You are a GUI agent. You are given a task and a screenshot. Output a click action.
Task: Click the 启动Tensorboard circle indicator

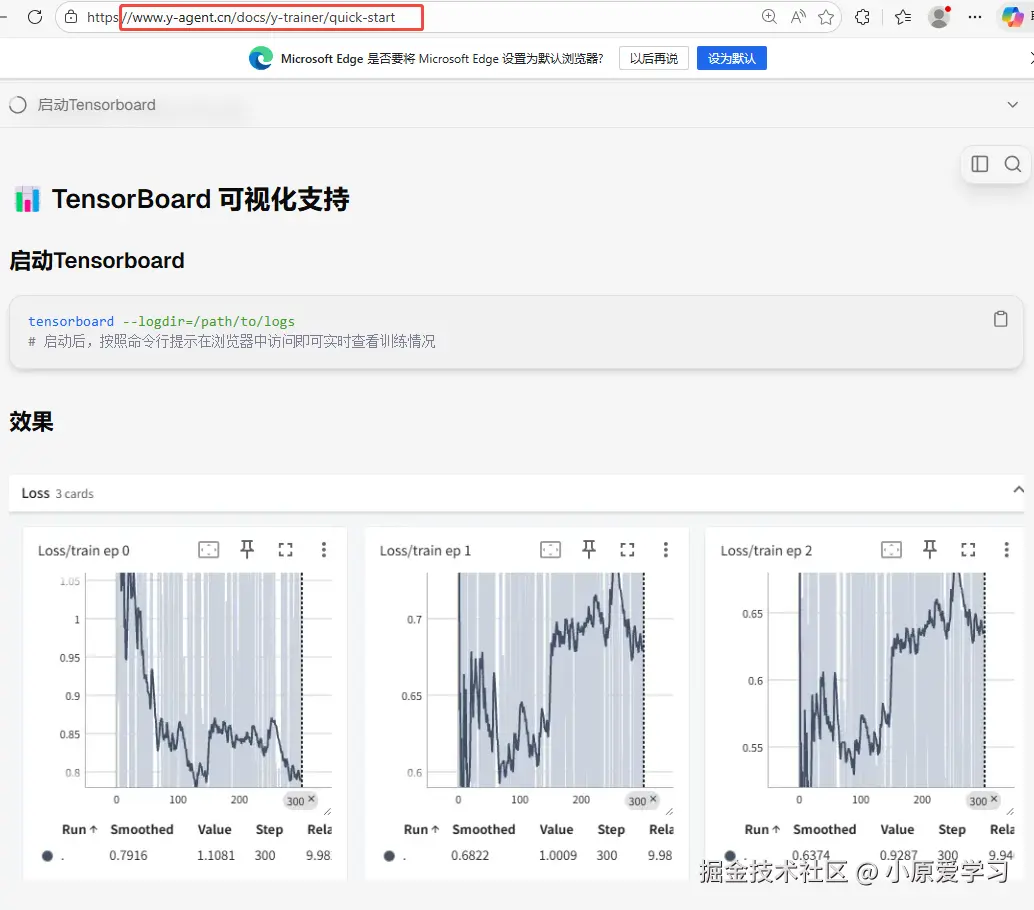click(x=18, y=105)
